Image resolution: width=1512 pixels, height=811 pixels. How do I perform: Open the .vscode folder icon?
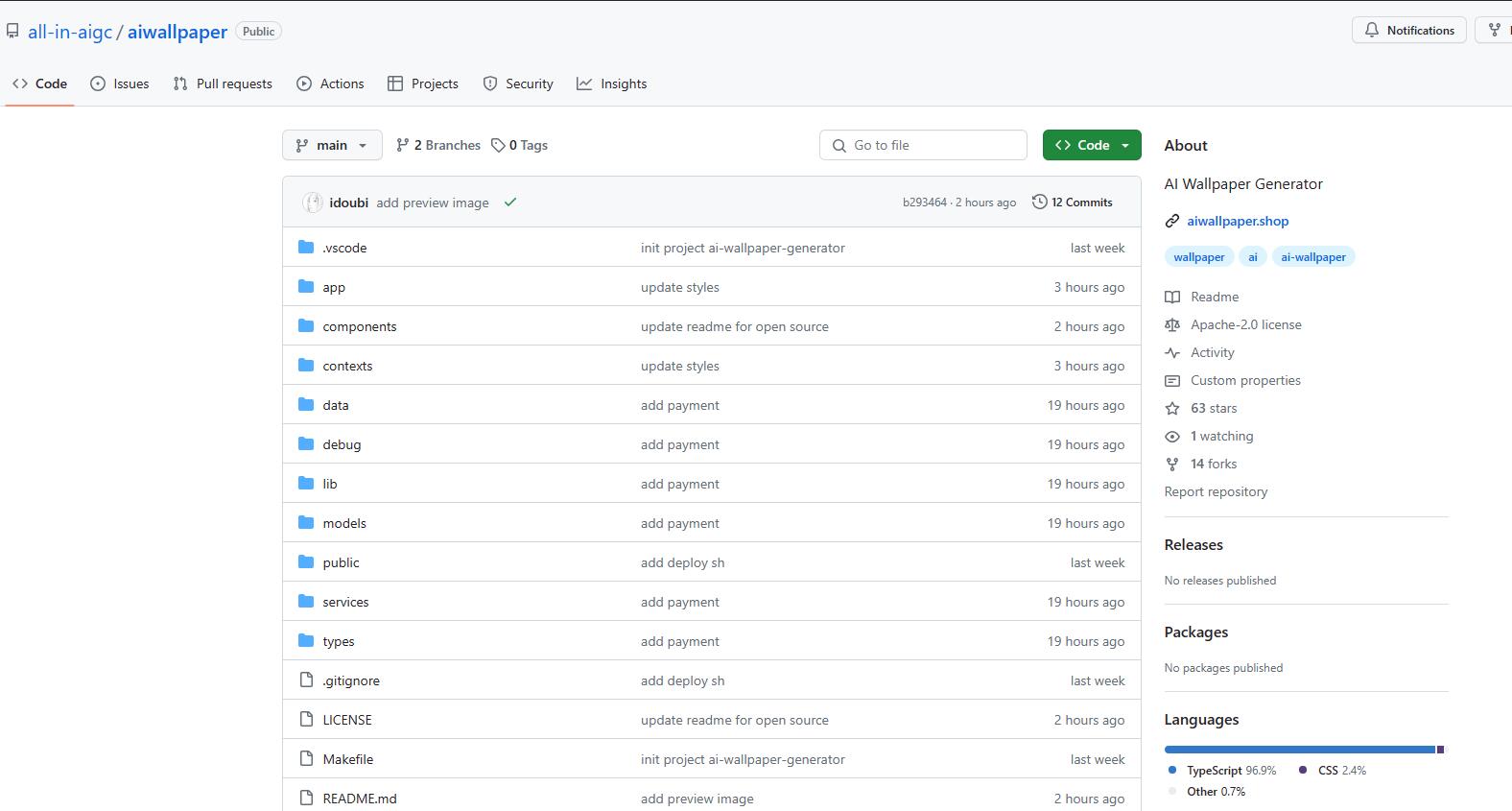click(x=306, y=248)
